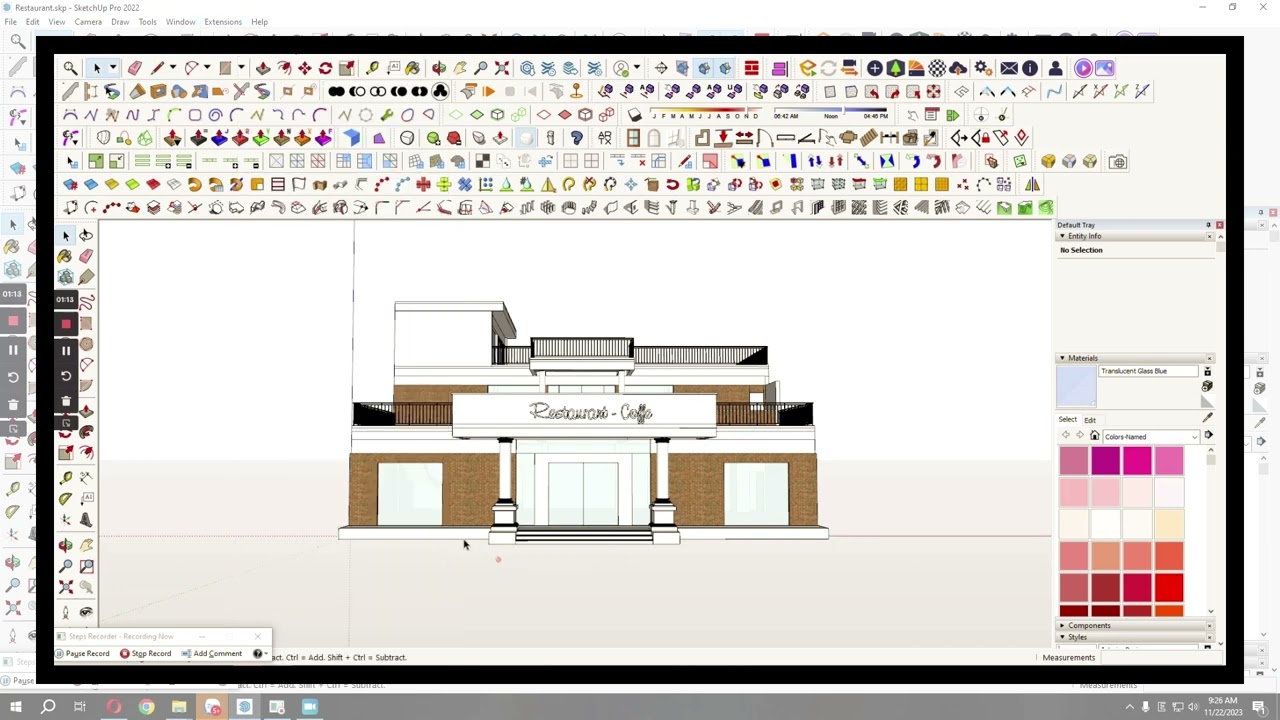Activate the Pan hand tool
The width and height of the screenshot is (1280, 720).
(x=460, y=68)
